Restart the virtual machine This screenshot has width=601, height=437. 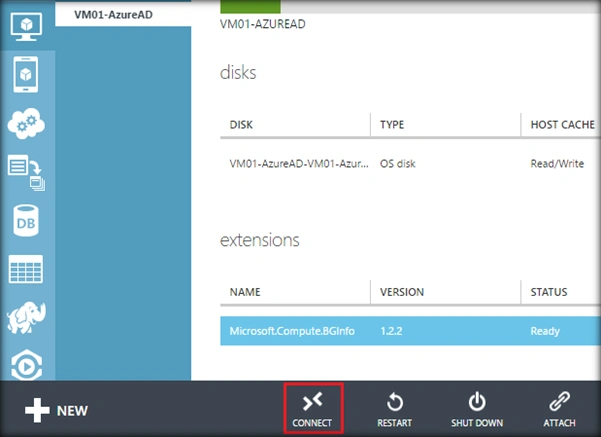394,410
